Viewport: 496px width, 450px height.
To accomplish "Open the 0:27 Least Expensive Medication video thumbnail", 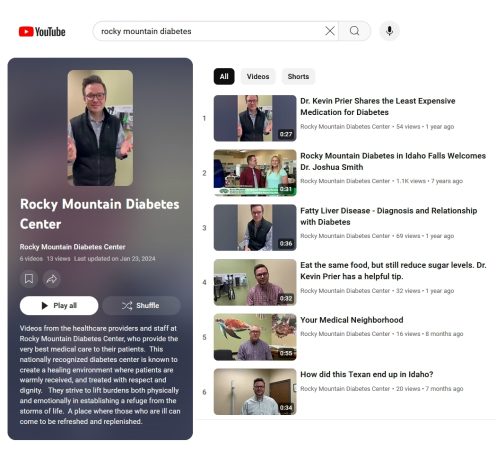I will coord(255,118).
